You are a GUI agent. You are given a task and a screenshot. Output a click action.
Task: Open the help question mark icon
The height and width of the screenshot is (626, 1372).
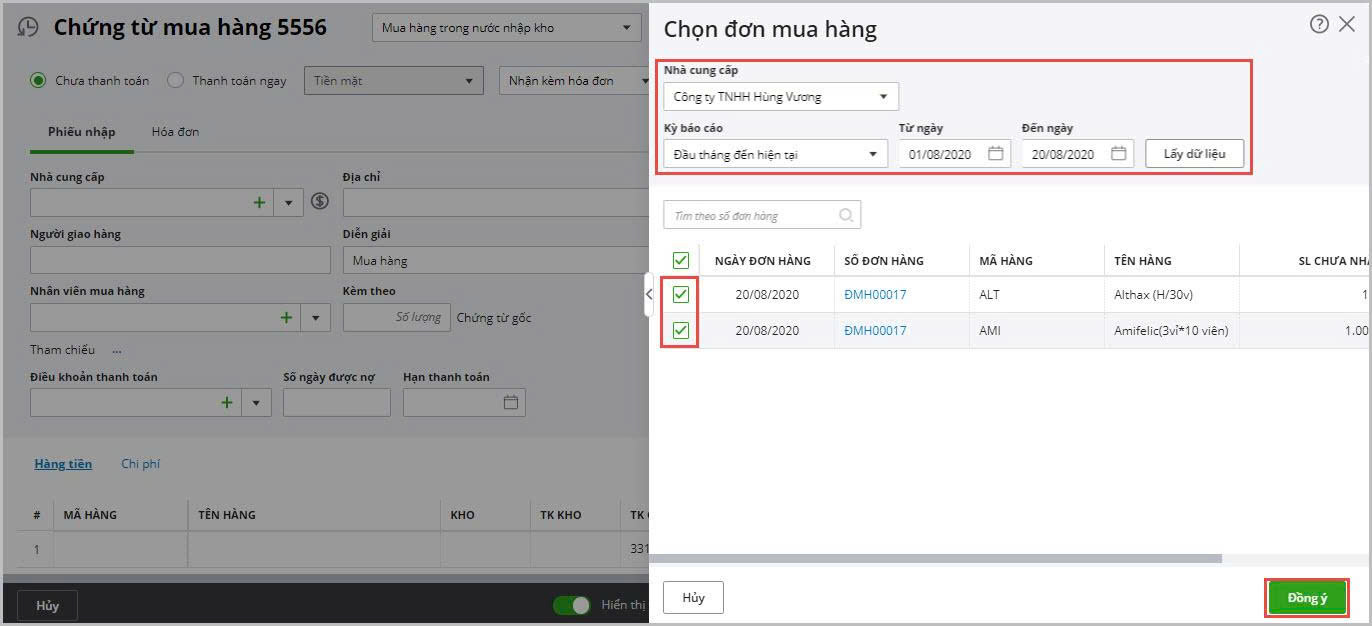pyautogui.click(x=1319, y=25)
